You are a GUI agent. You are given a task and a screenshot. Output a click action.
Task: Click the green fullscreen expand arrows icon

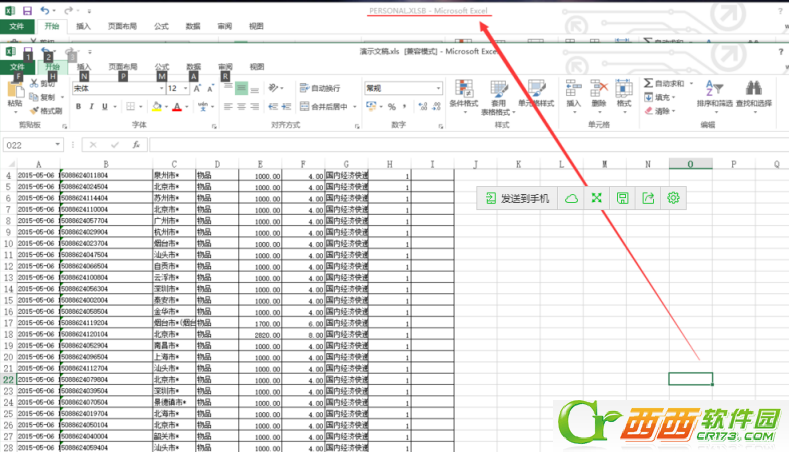pos(597,198)
